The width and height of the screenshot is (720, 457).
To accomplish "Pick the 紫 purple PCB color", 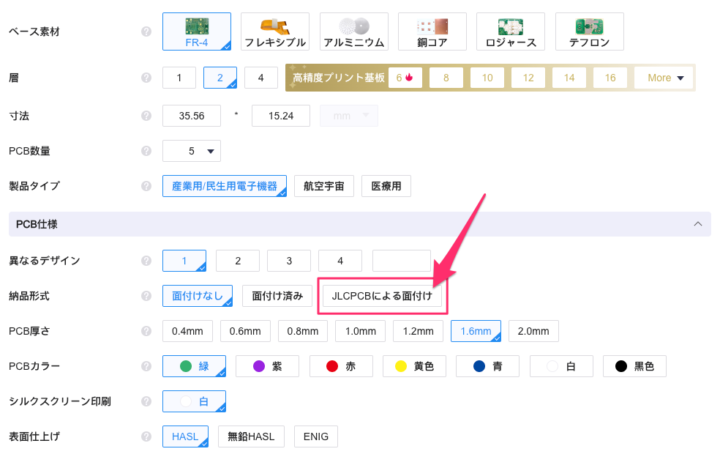I will pyautogui.click(x=268, y=367).
